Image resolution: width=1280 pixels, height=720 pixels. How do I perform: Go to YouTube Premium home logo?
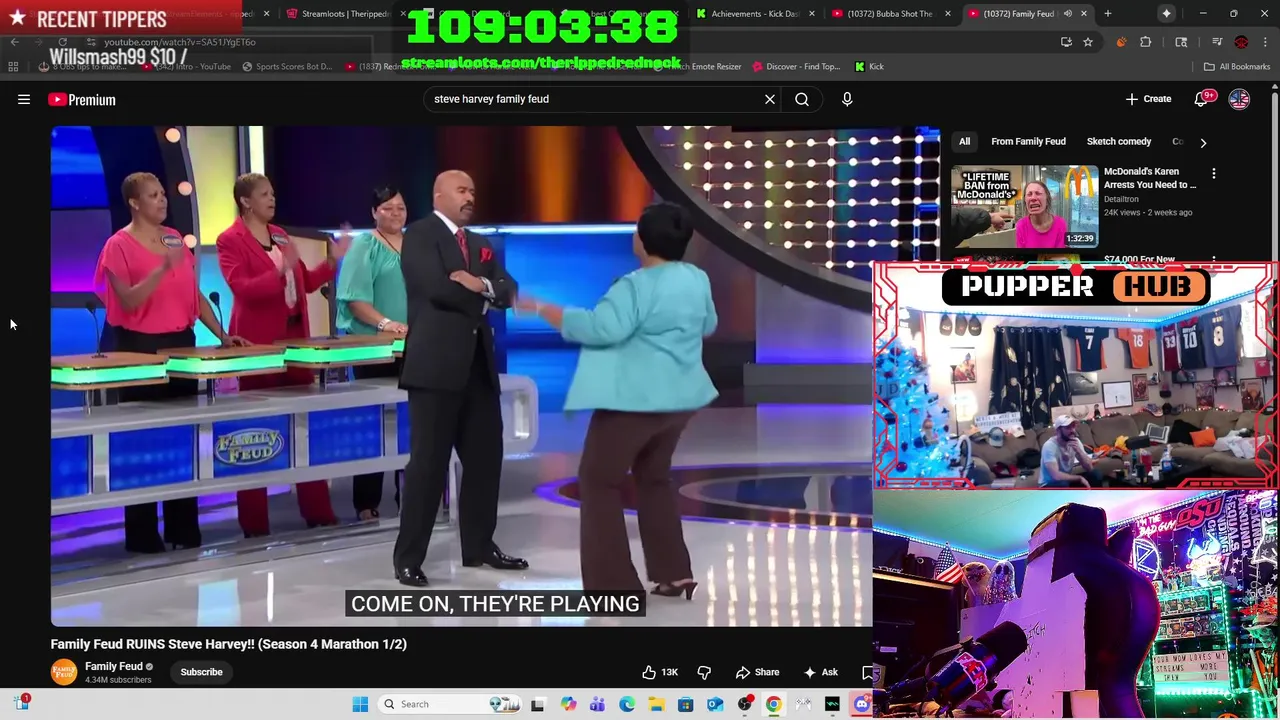pos(82,99)
